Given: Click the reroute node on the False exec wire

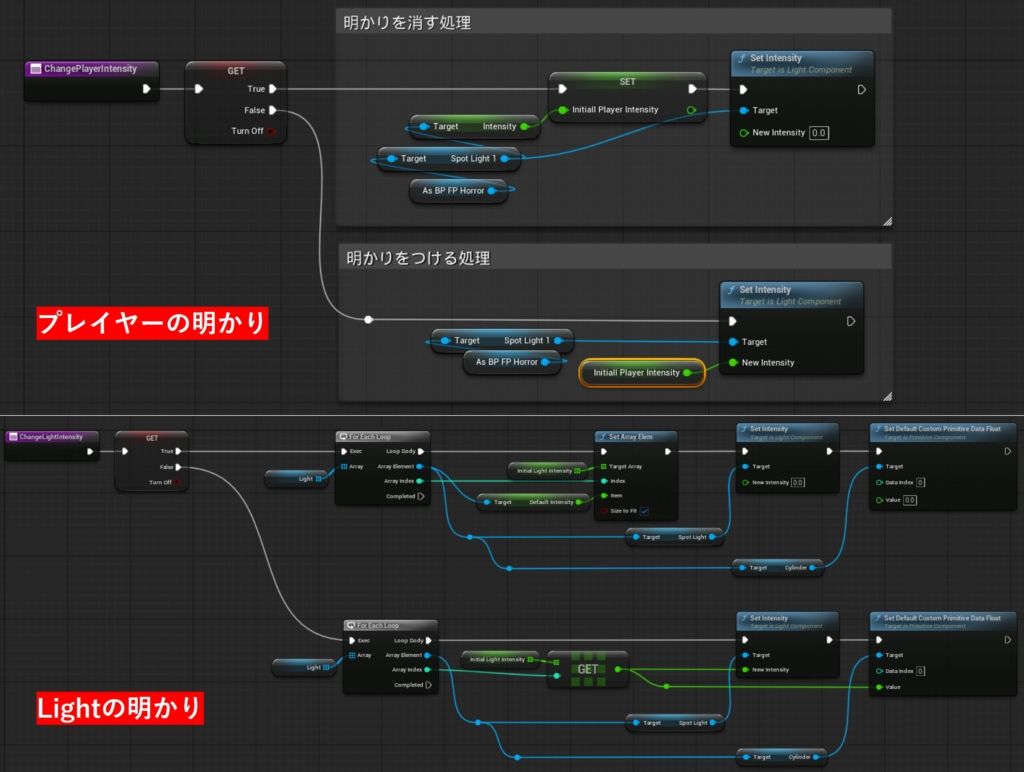Looking at the screenshot, I should coord(369,319).
